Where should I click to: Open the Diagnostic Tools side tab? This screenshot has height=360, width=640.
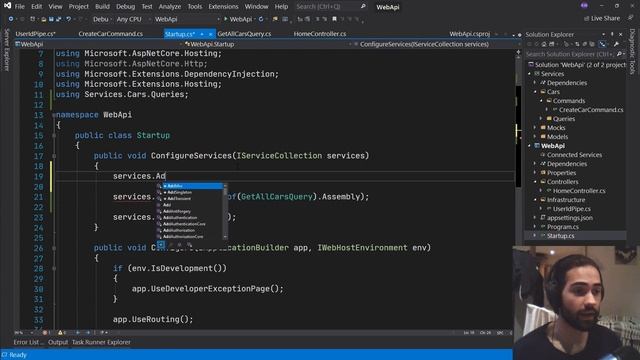(x=632, y=51)
